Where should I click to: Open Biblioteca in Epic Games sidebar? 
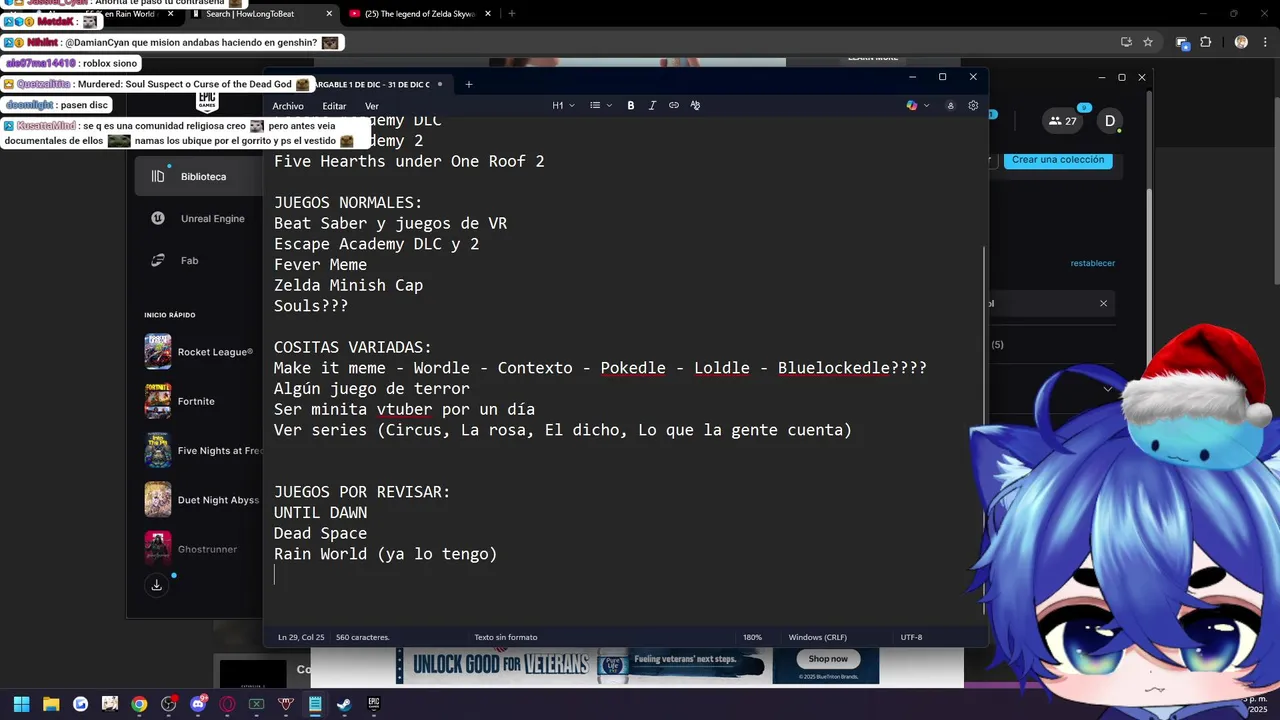click(198, 176)
